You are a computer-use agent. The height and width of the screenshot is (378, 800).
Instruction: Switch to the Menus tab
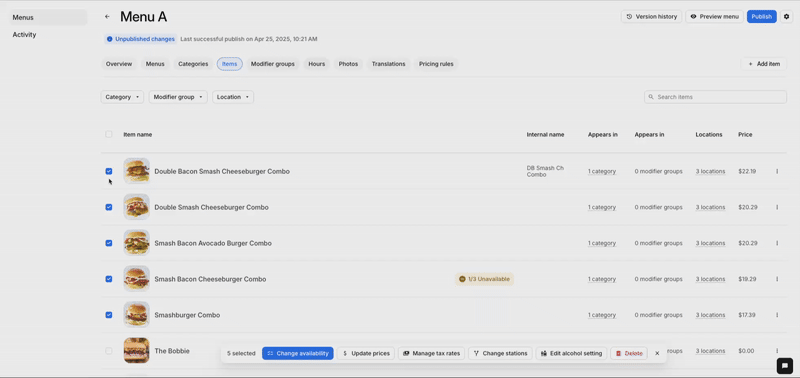point(155,64)
